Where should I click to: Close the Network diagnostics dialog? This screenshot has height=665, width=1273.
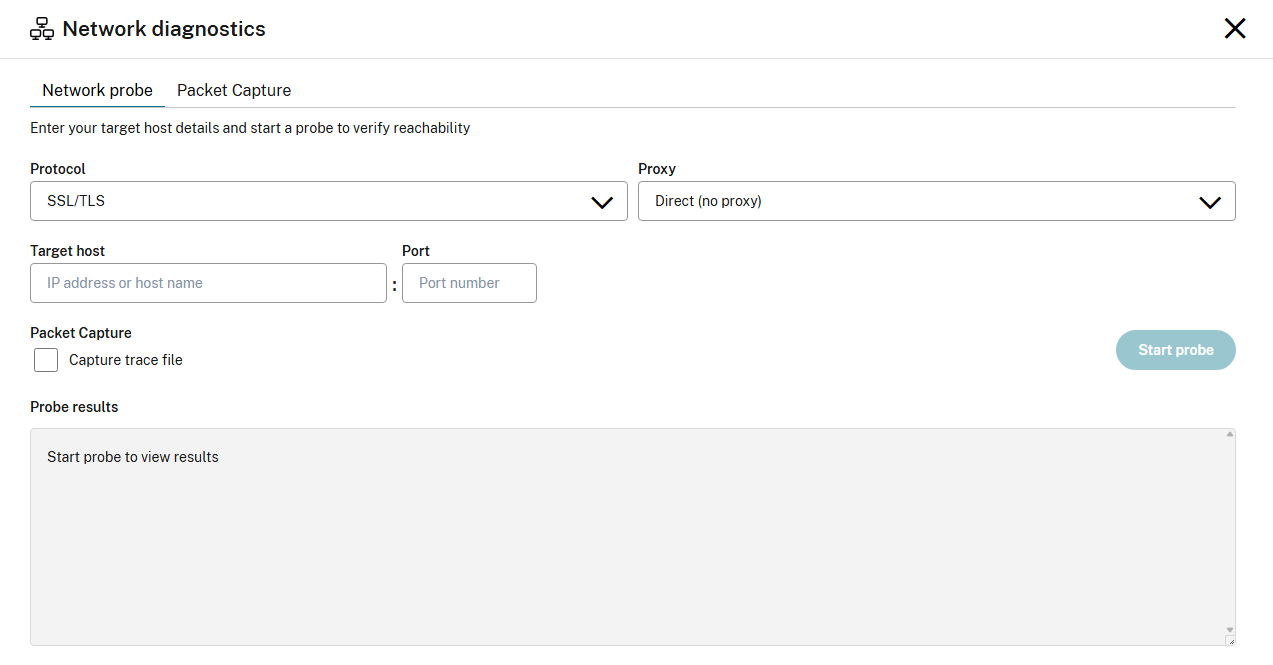(x=1235, y=29)
